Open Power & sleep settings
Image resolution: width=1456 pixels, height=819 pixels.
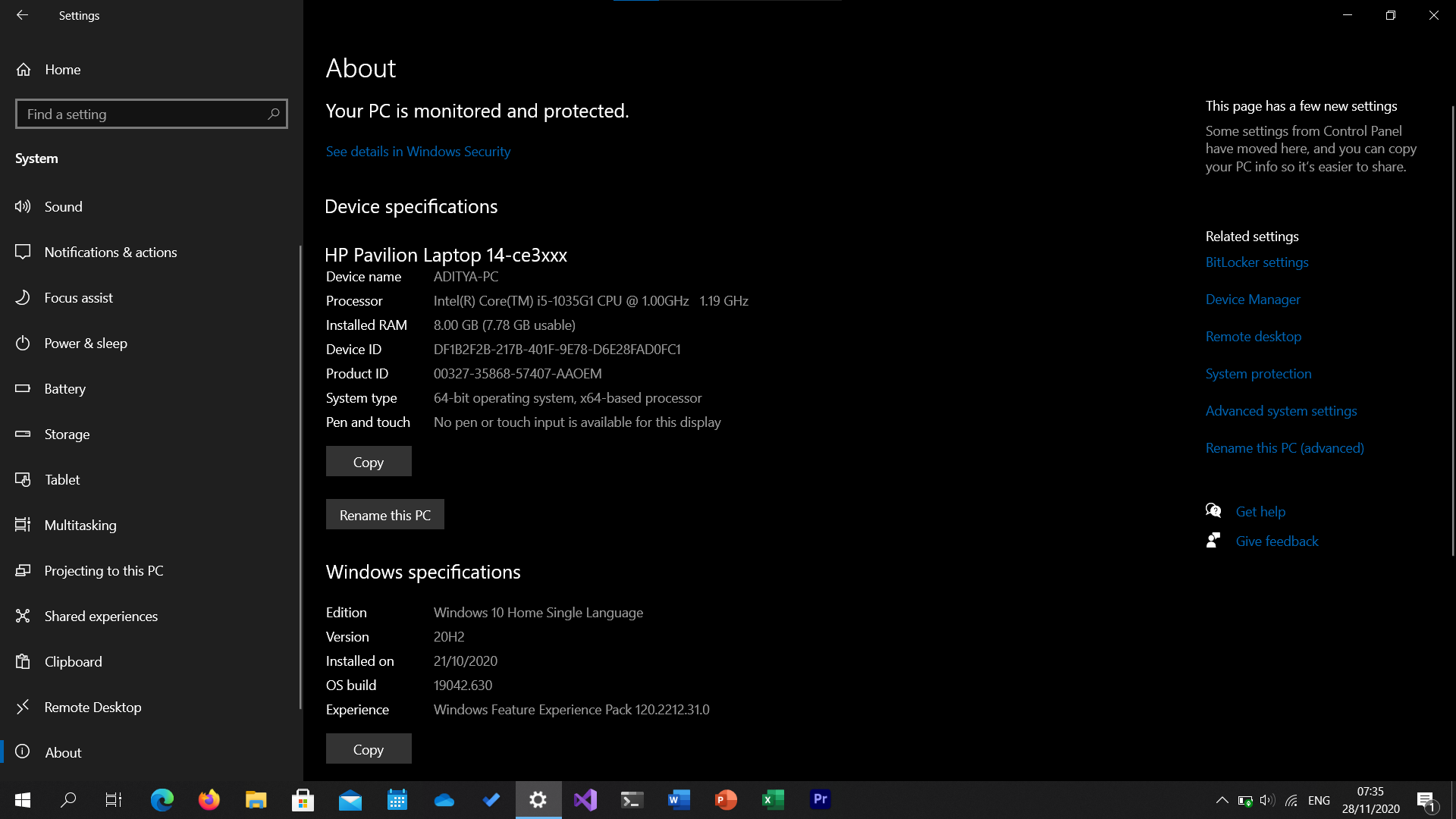(152, 343)
